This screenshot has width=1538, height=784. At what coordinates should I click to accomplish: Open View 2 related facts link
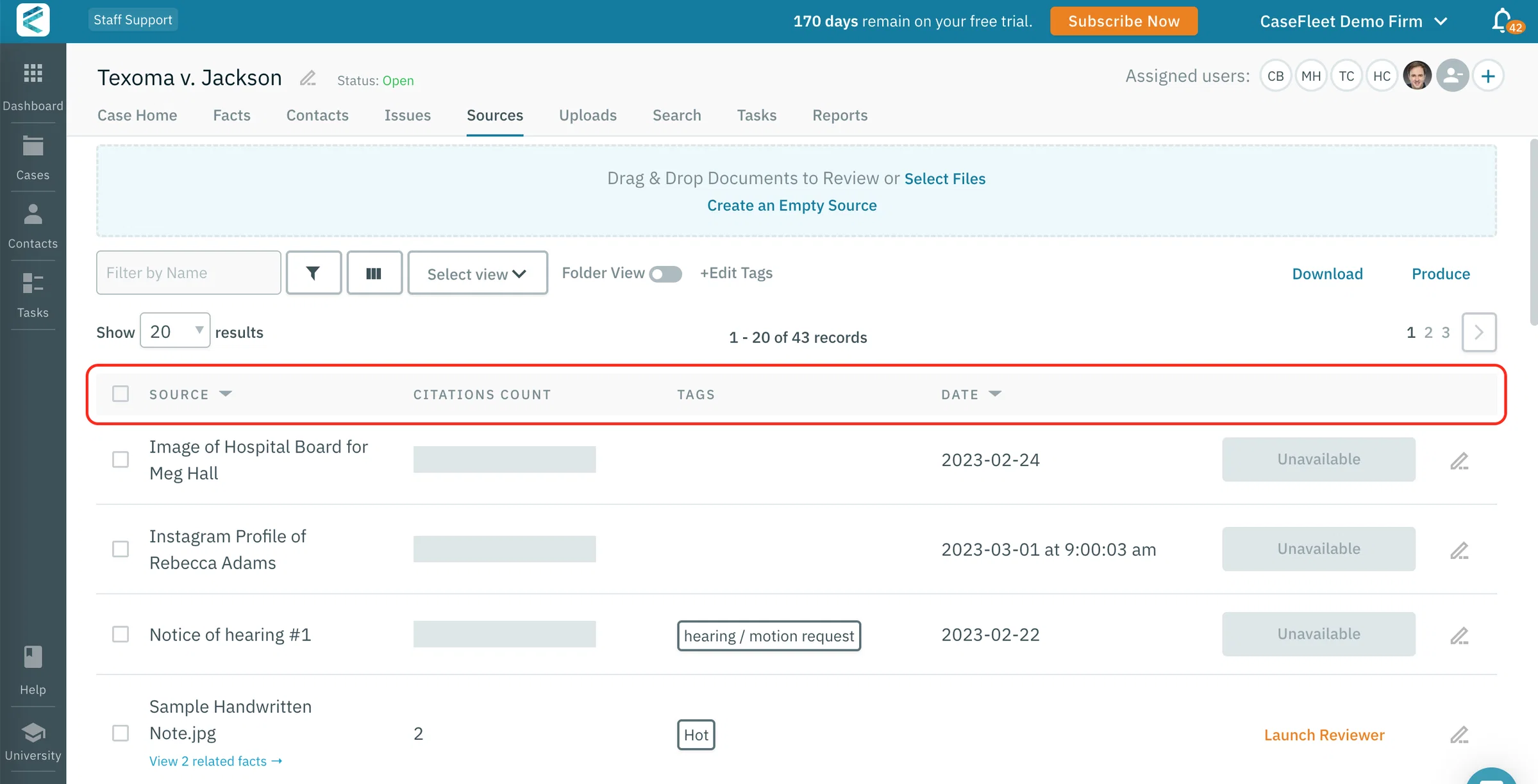215,761
